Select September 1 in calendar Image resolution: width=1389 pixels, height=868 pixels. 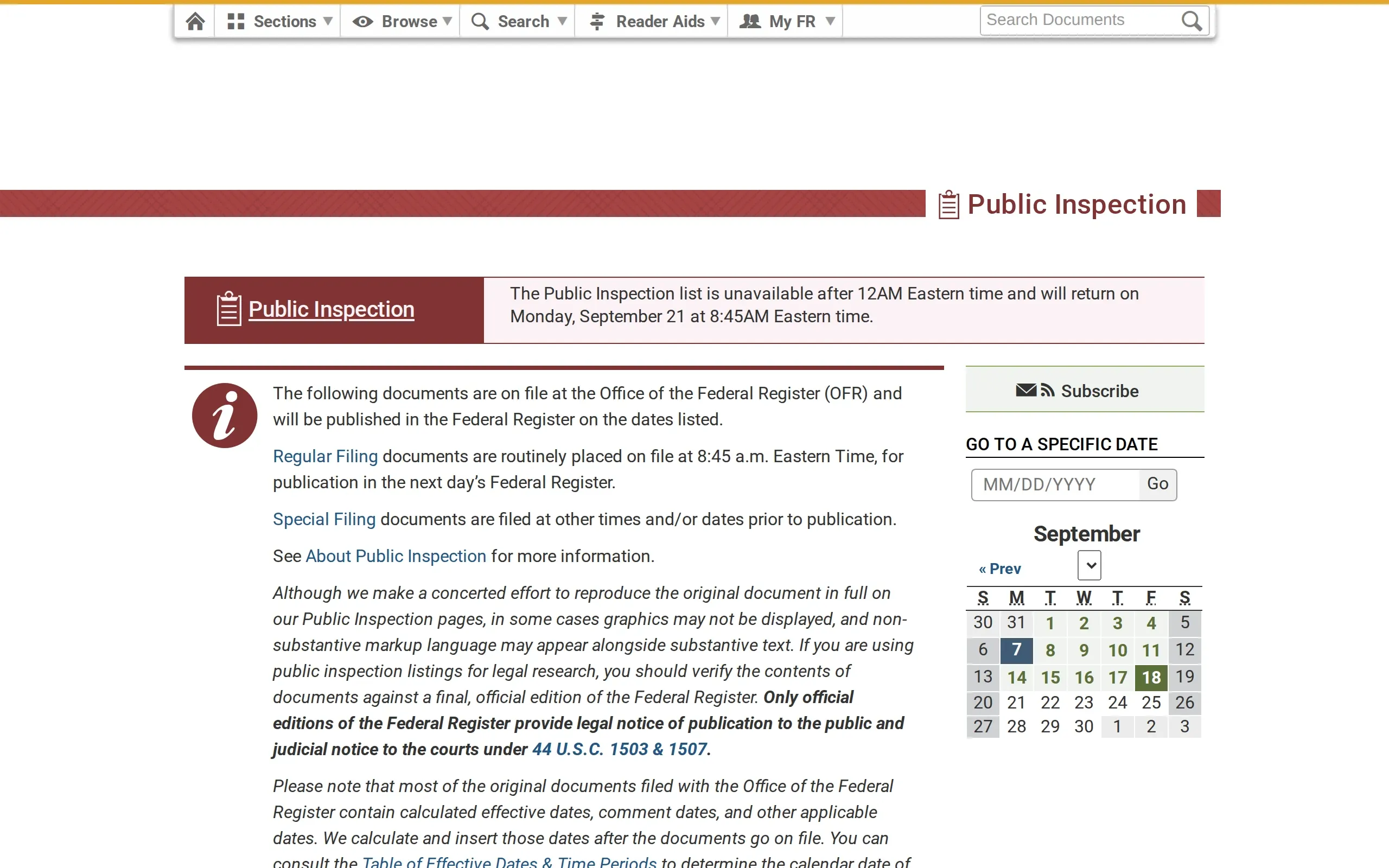[1050, 623]
